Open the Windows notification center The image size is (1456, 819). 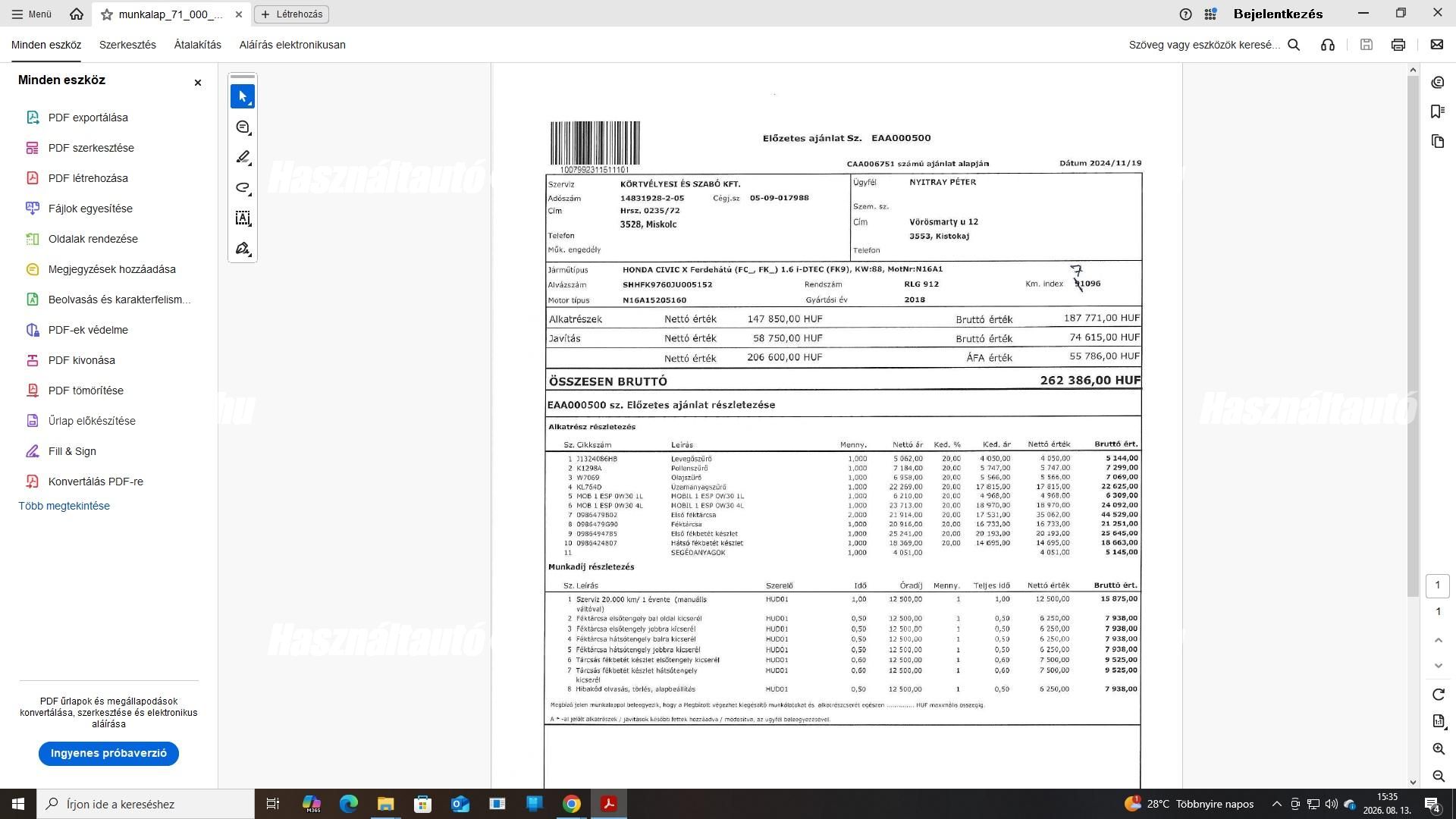[x=1432, y=804]
